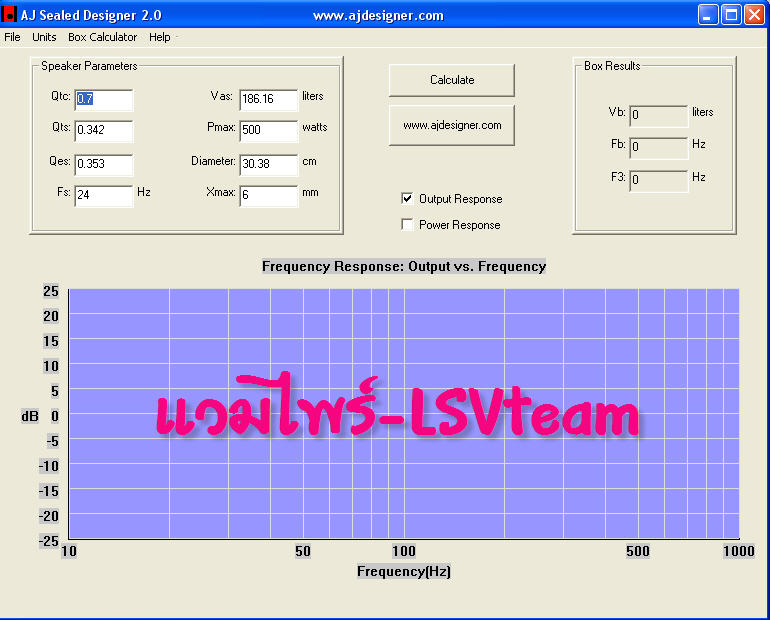The width and height of the screenshot is (770, 620).
Task: Click the AJ Sealed Designer title bar icon
Action: tap(8, 14)
